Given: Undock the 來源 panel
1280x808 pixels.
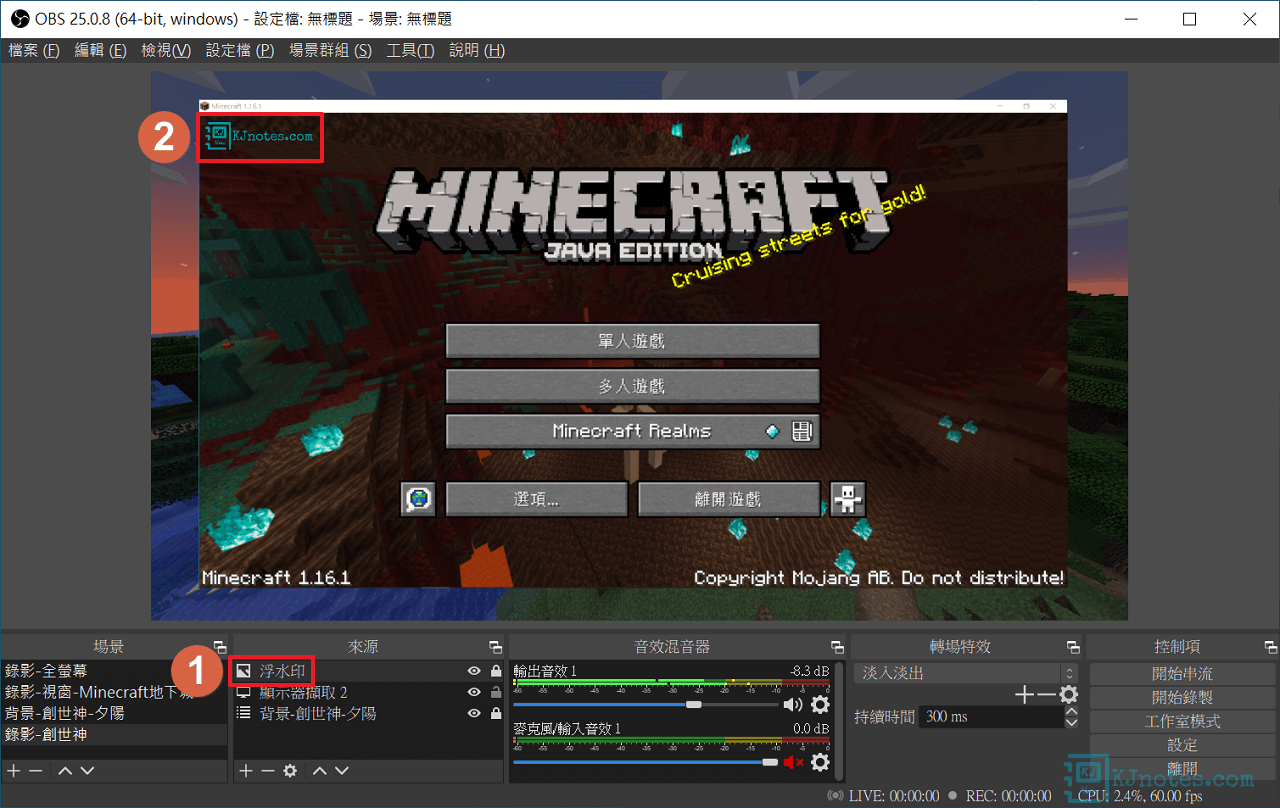Looking at the screenshot, I should (x=496, y=648).
